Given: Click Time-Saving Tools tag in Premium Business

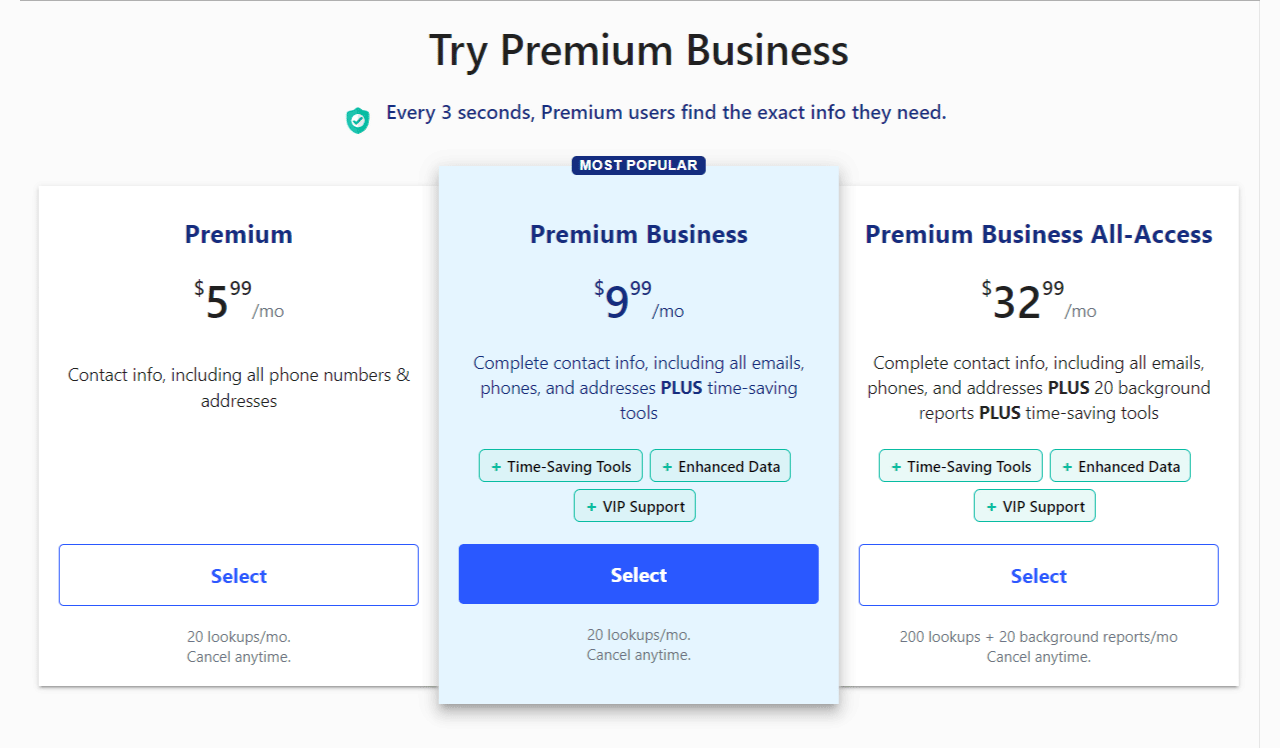Looking at the screenshot, I should click(561, 466).
